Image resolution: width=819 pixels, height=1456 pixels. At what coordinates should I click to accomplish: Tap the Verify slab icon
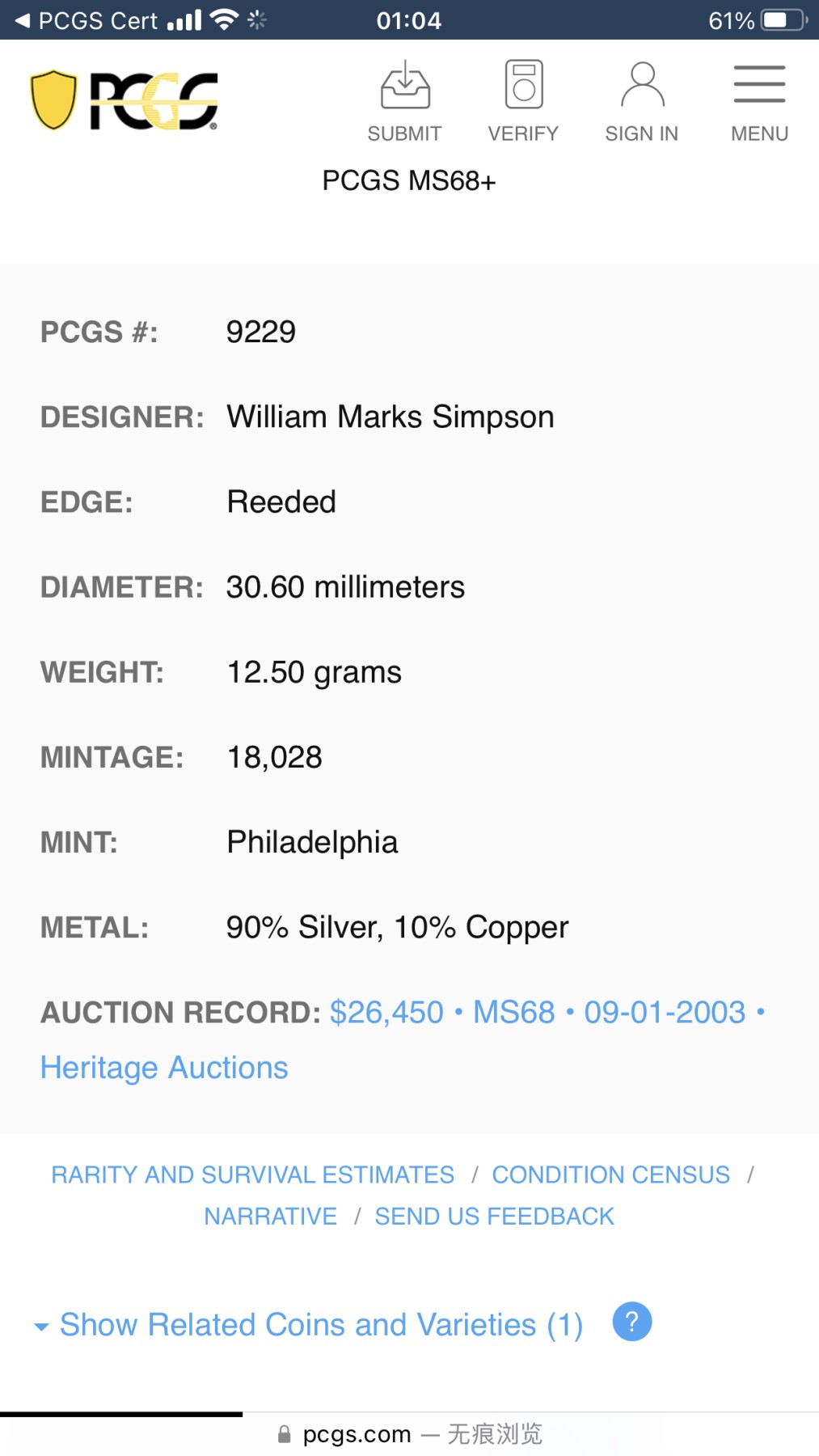524,85
